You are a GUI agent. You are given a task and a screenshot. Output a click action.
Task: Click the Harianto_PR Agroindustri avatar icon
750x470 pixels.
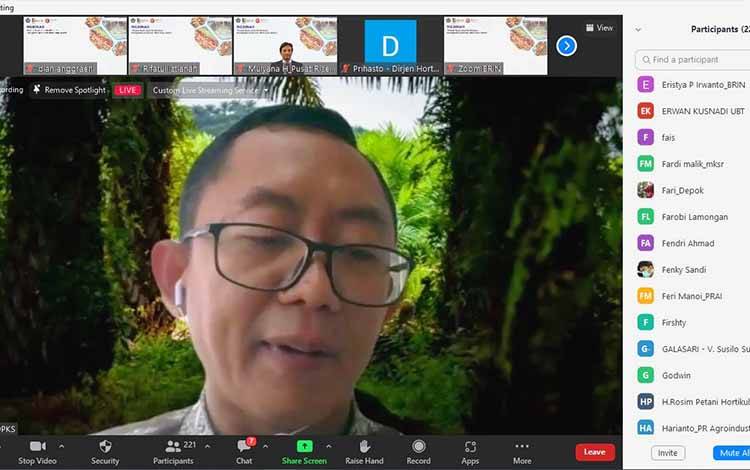click(645, 428)
